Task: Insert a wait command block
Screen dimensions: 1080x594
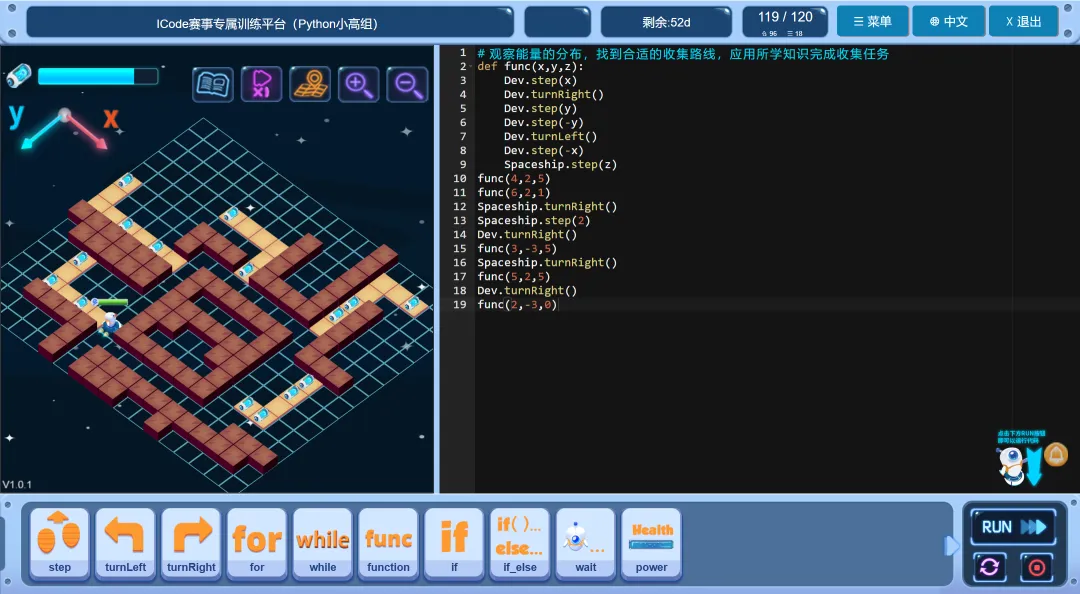Action: coord(585,543)
